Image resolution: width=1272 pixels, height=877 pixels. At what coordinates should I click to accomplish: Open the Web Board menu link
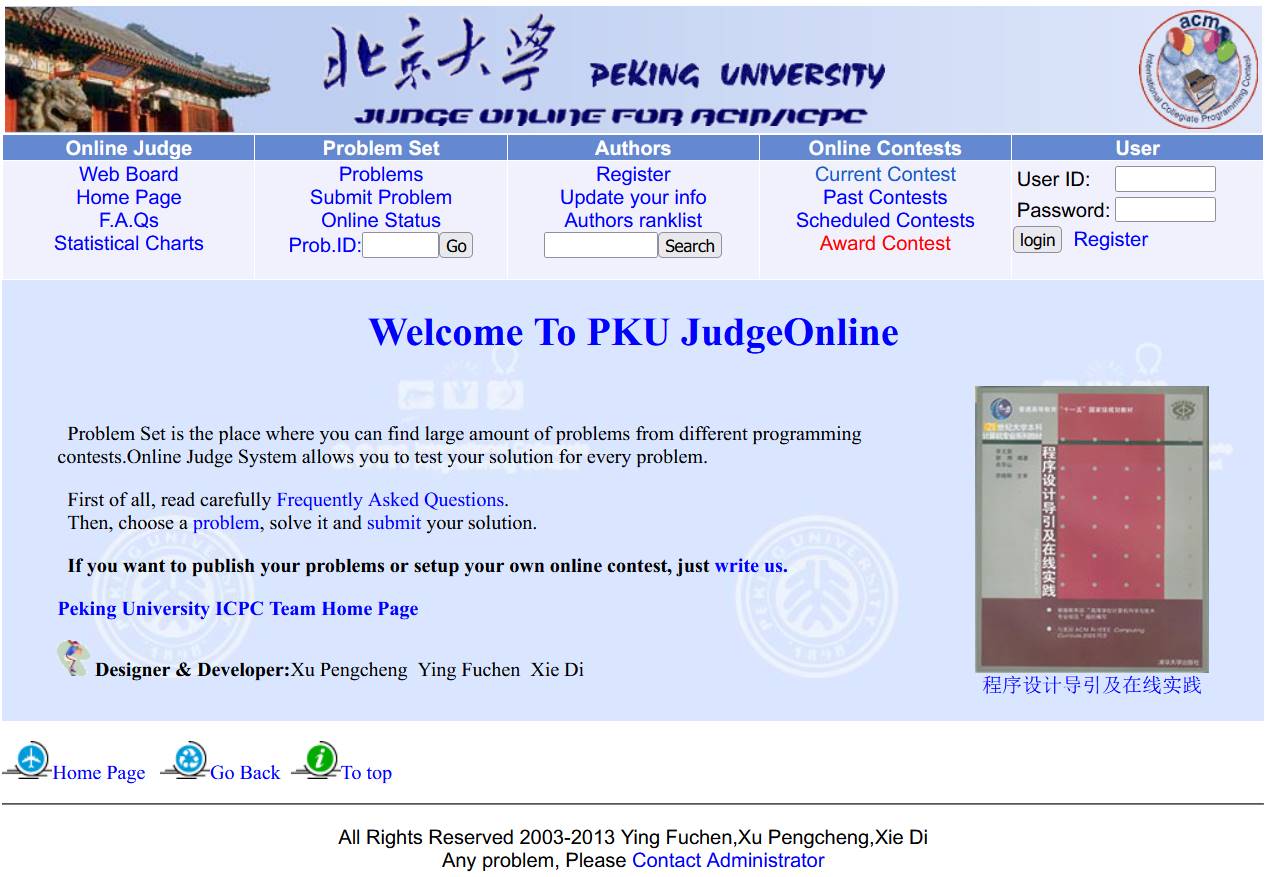tap(128, 174)
